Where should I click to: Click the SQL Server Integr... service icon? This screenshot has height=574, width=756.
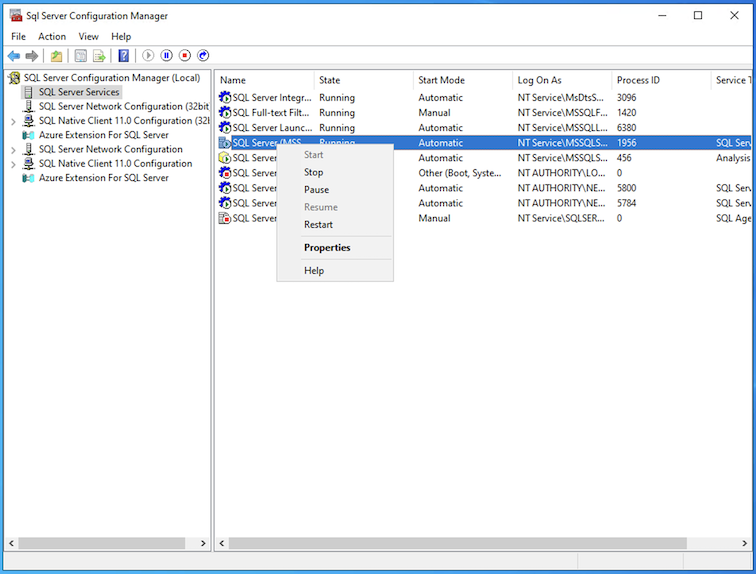pos(225,97)
